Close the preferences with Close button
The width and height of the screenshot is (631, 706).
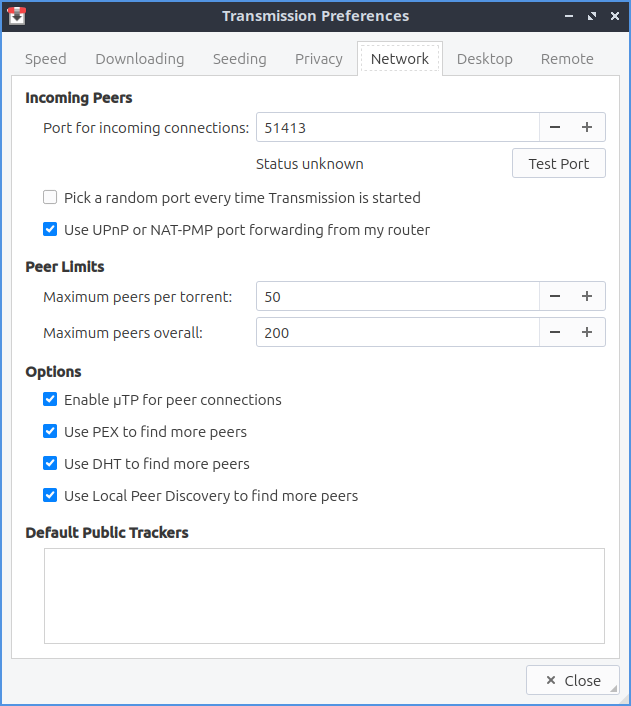[573, 680]
